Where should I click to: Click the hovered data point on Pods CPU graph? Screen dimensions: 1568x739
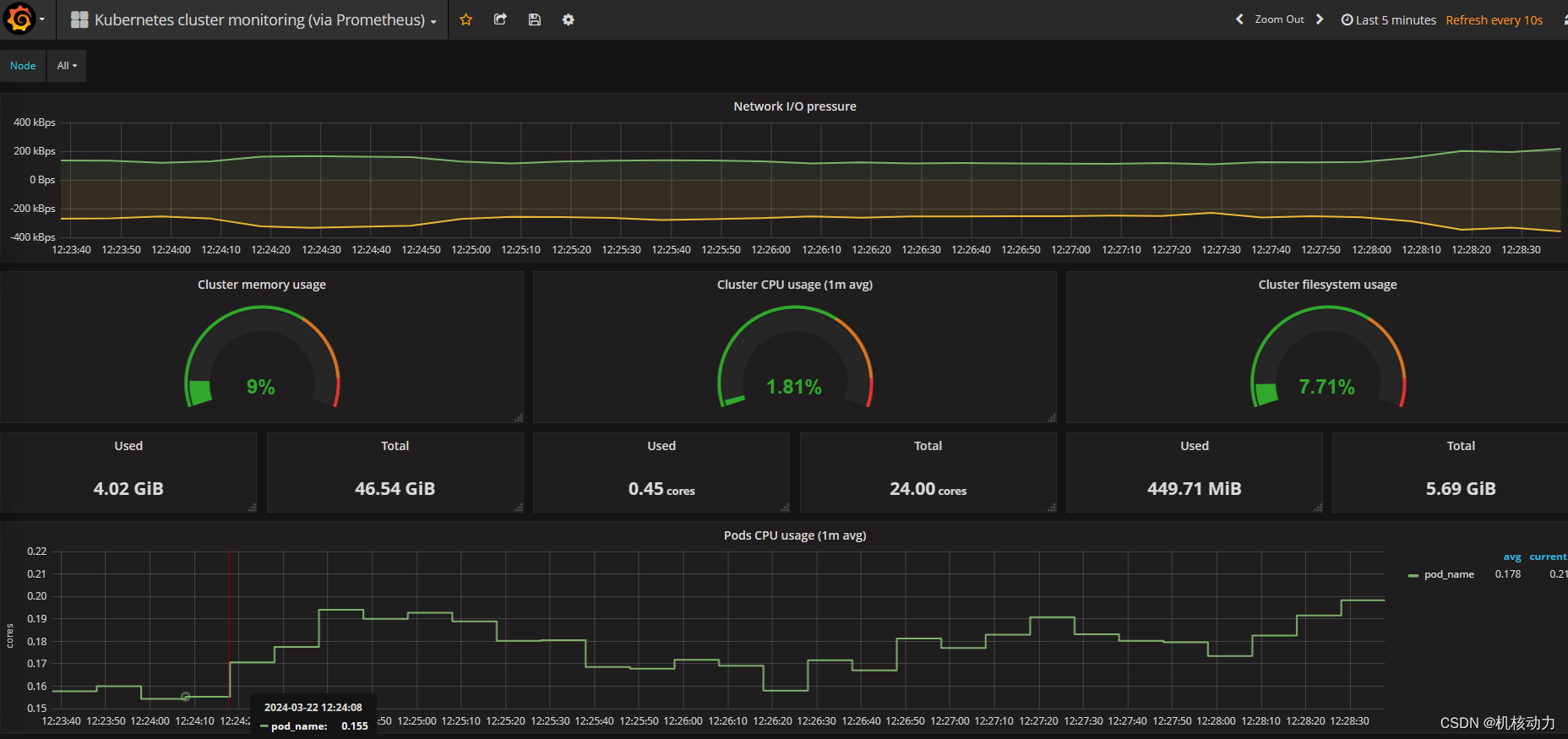point(186,697)
